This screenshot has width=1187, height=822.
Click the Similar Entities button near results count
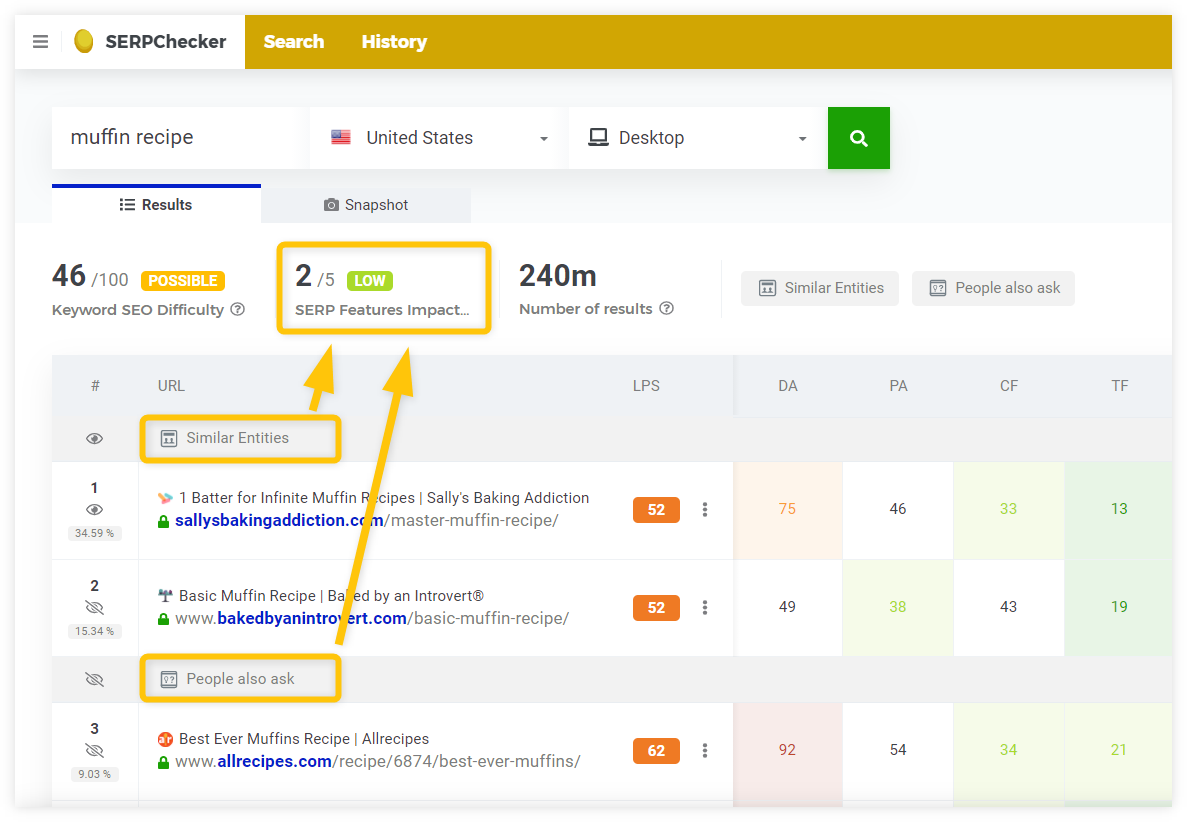click(x=820, y=288)
